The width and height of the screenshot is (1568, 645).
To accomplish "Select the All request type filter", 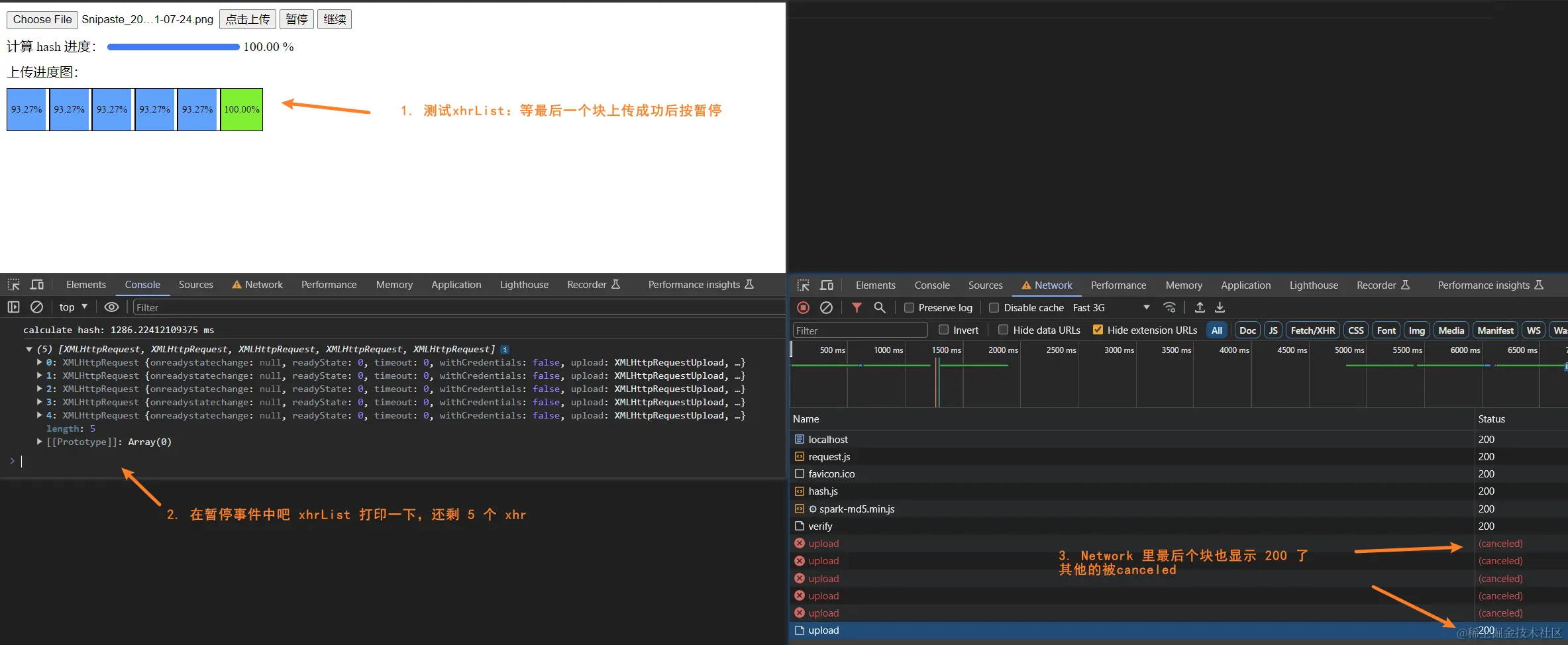I will point(1217,330).
